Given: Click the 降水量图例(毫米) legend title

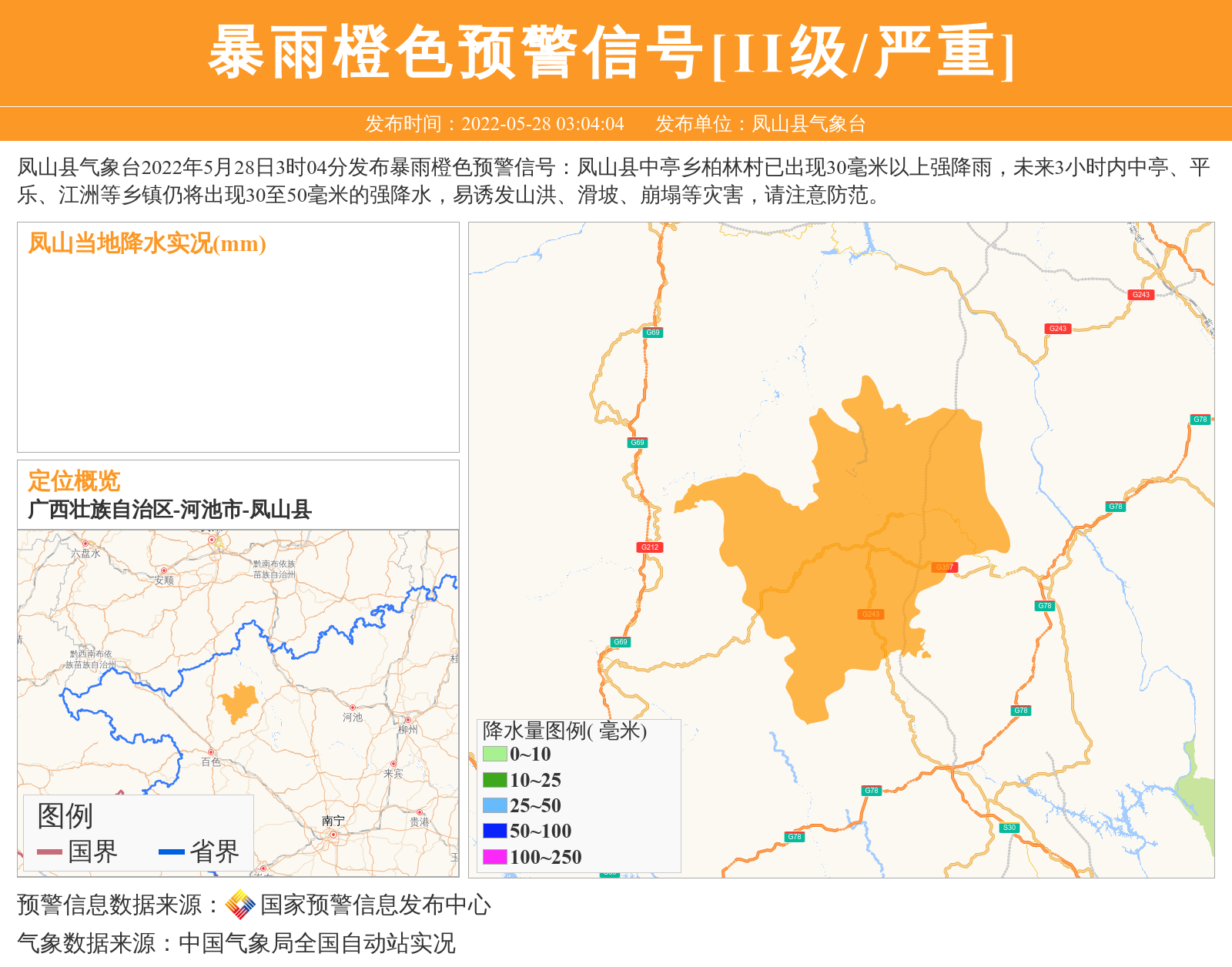Looking at the screenshot, I should pyautogui.click(x=564, y=731).
